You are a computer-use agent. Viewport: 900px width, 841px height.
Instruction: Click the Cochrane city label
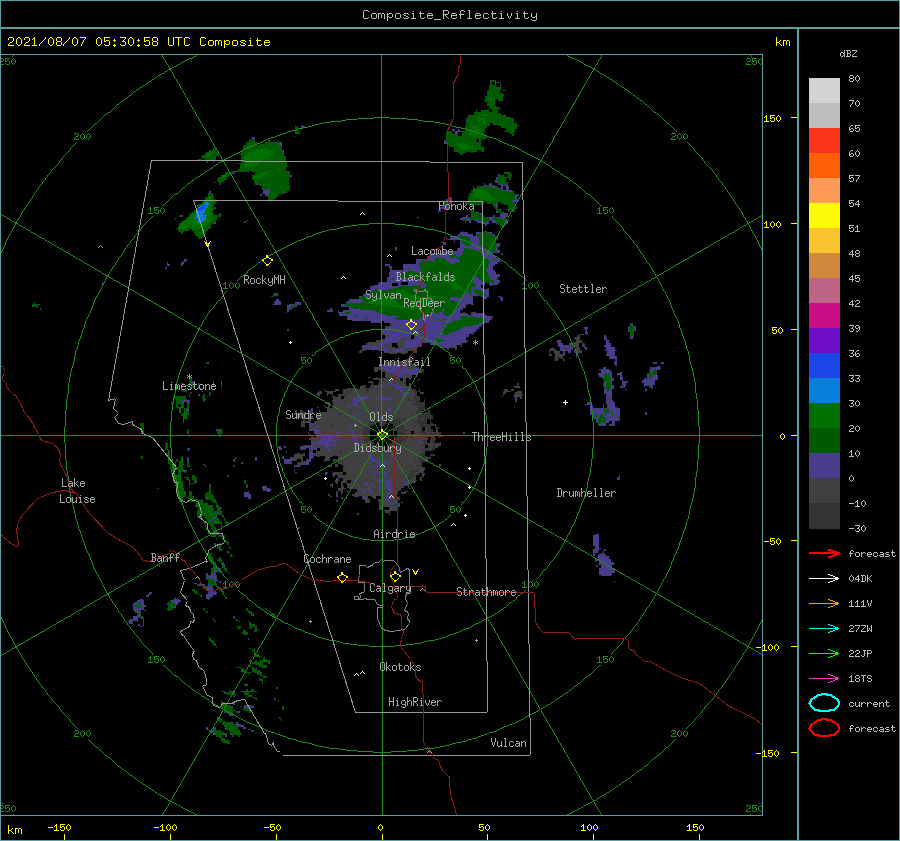click(x=327, y=559)
